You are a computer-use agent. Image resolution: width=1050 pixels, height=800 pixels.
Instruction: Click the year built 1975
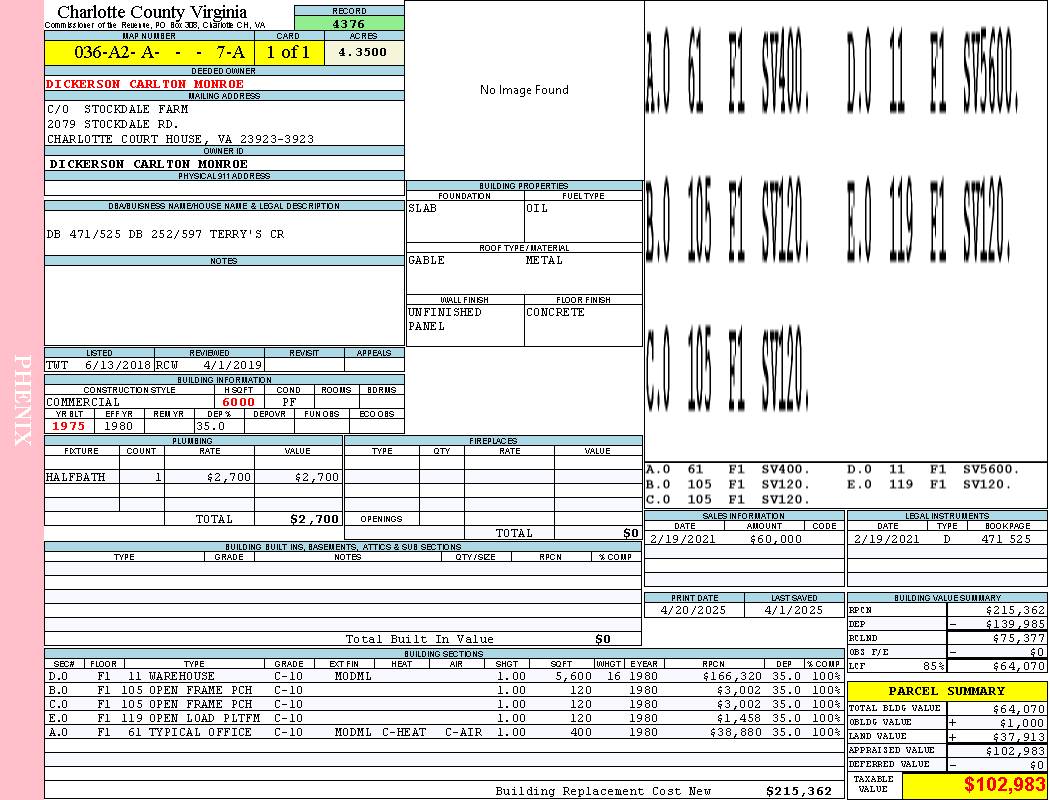(x=69, y=426)
